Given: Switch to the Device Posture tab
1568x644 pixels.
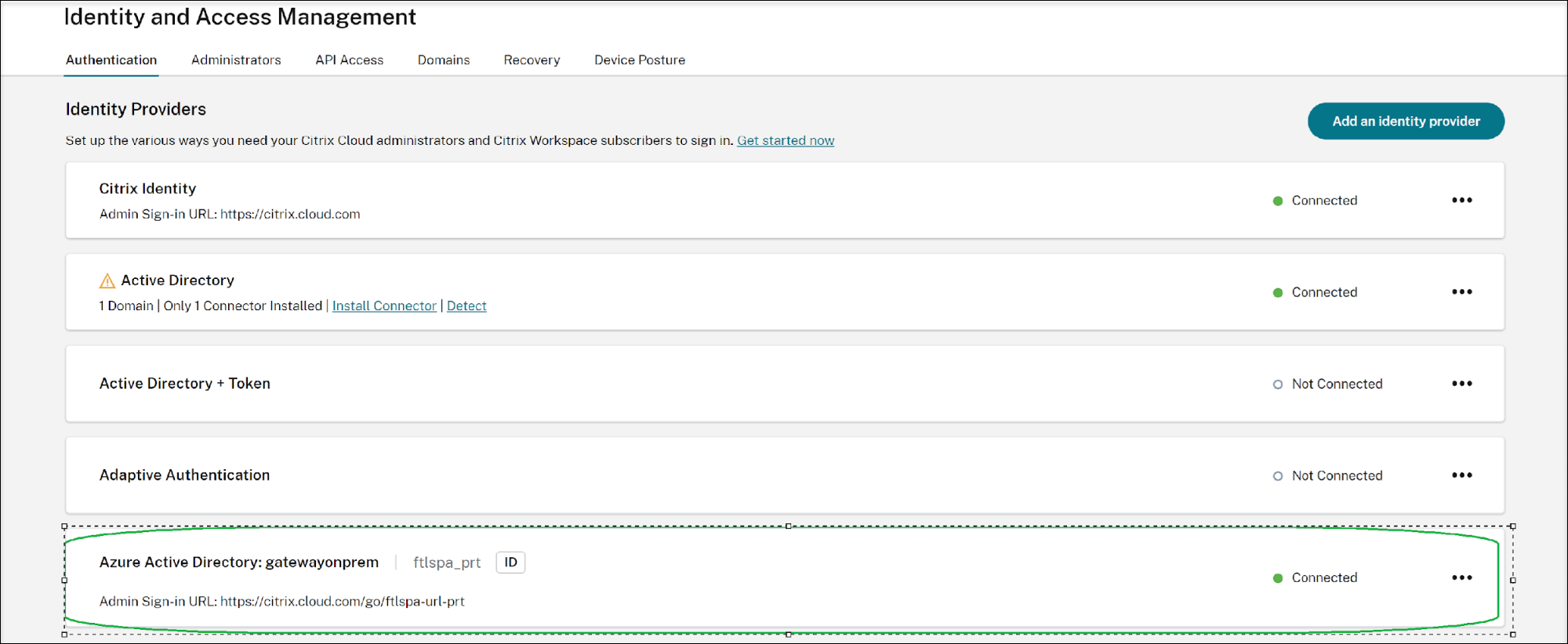Looking at the screenshot, I should click(640, 60).
